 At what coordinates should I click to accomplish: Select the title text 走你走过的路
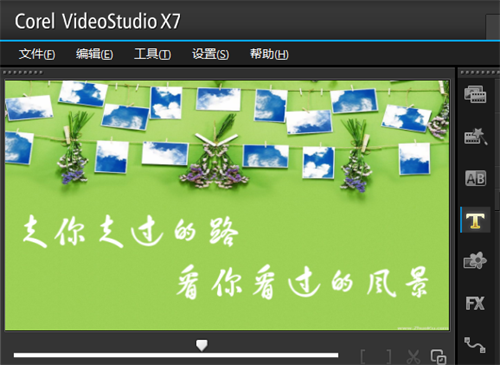131,231
